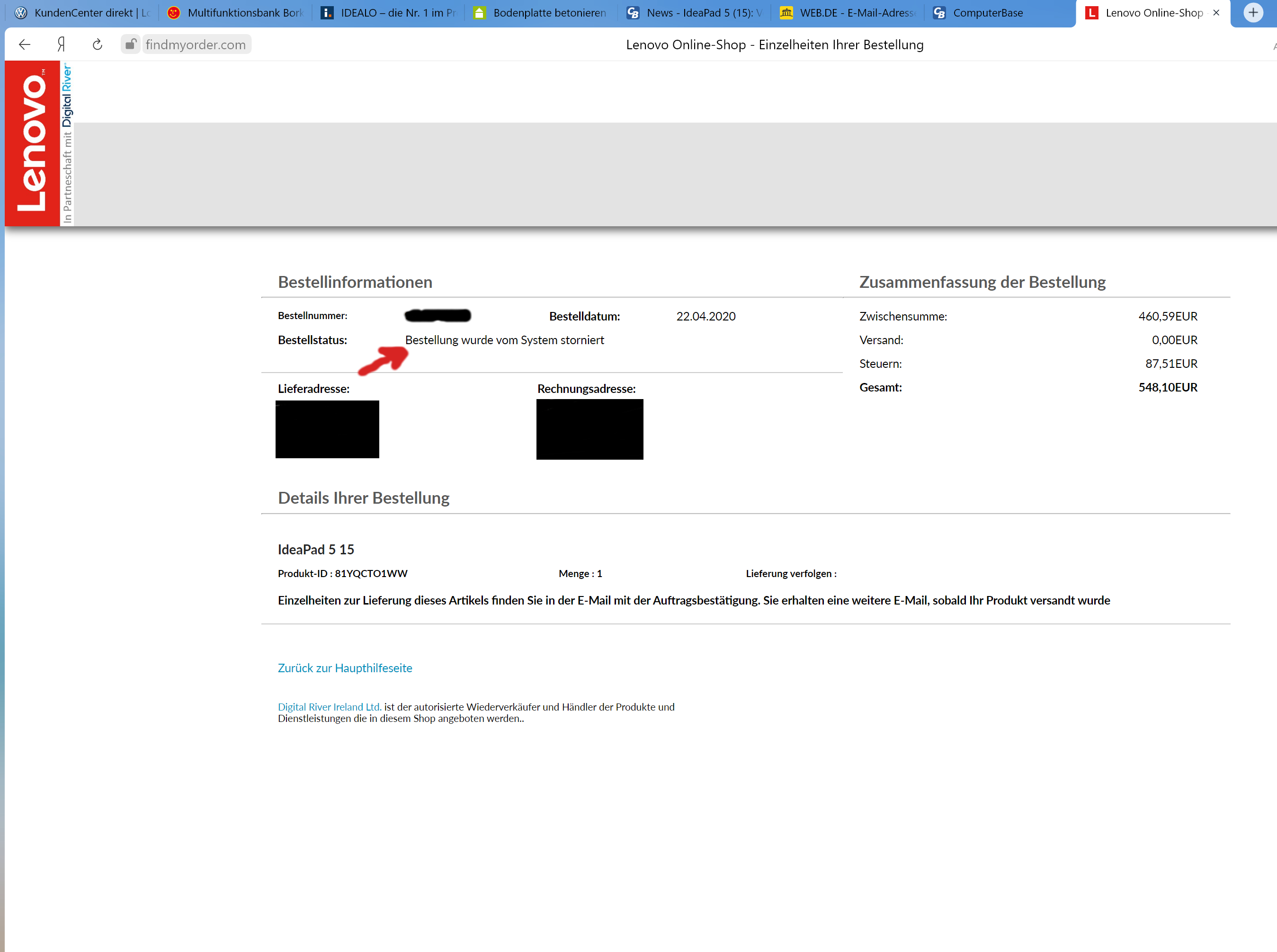Click the 'Lieferung verfolgen' tracking label
1277x952 pixels.
coord(791,573)
